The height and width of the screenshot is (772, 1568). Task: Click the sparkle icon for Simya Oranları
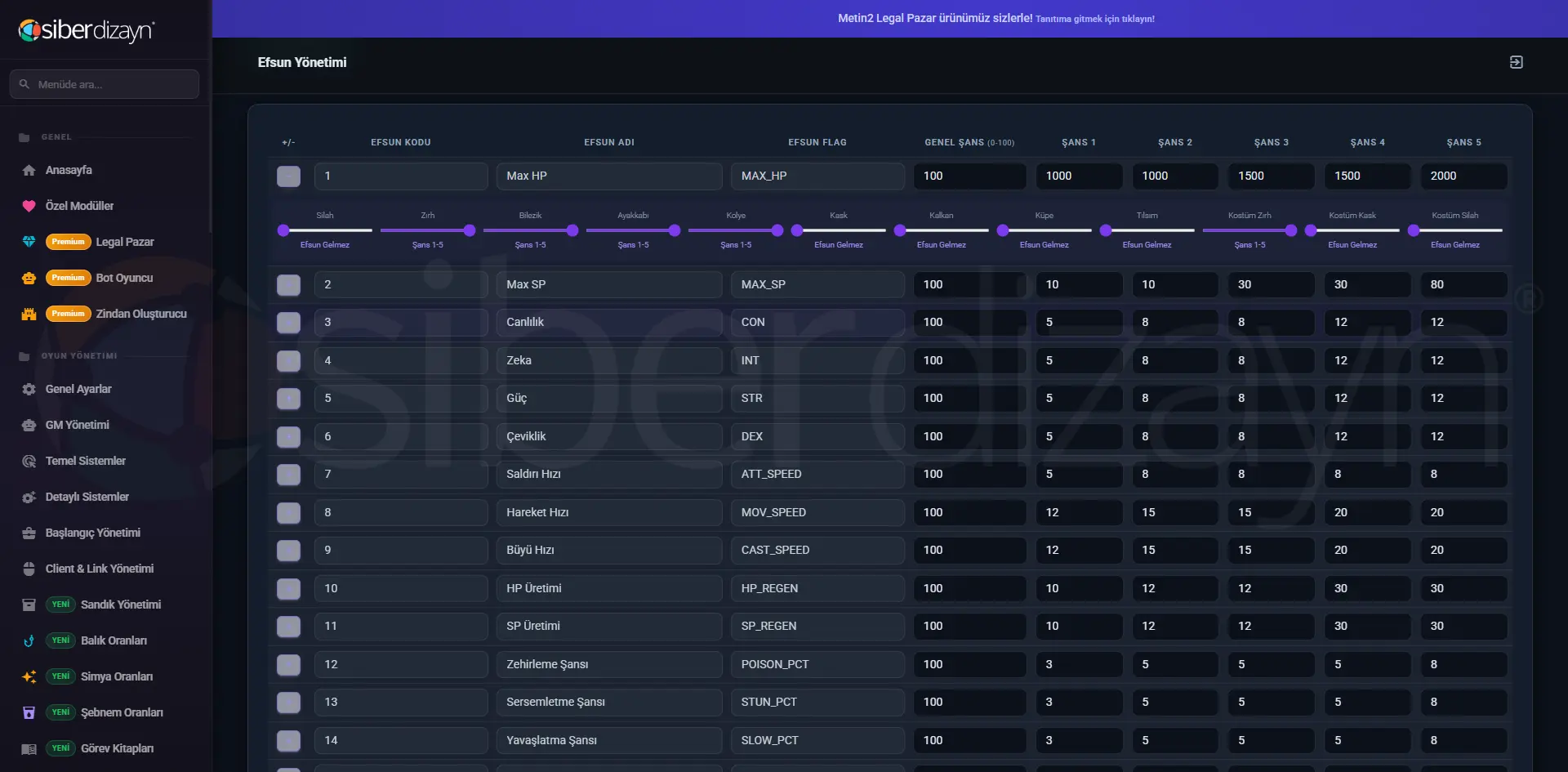pyautogui.click(x=29, y=676)
